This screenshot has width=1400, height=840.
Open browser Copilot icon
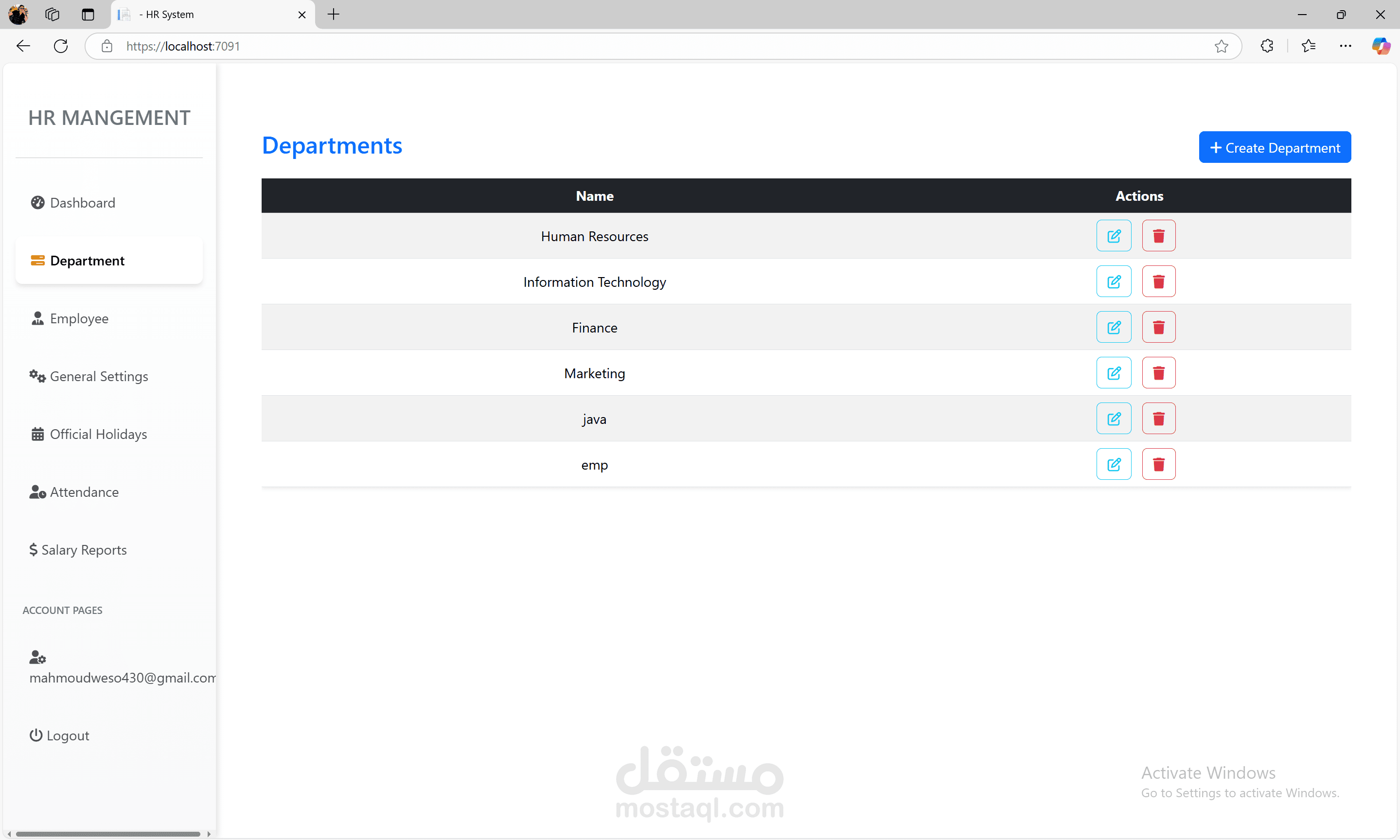[1381, 46]
